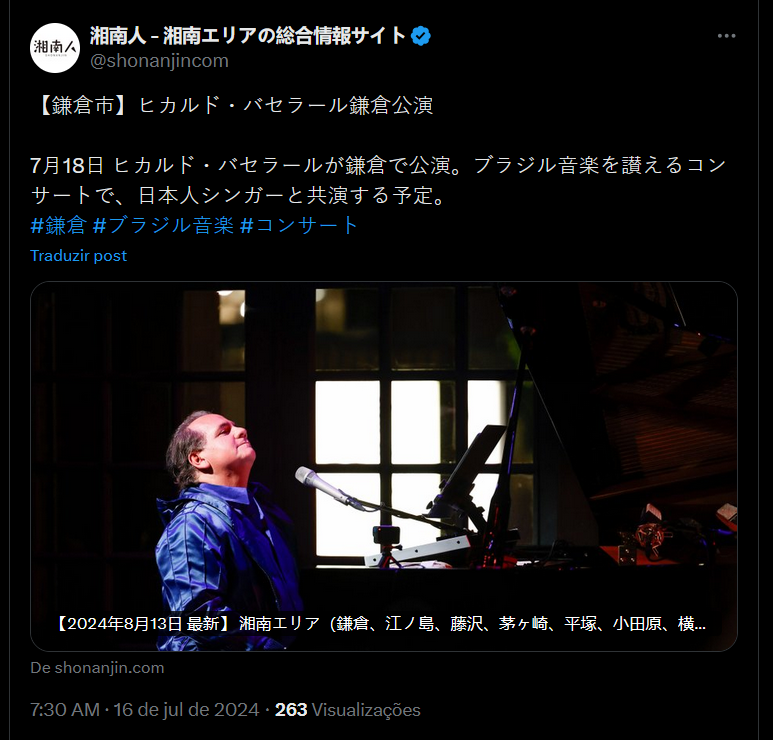
Task: Open the #ブラジル音楽 hashtag
Action: [163, 225]
